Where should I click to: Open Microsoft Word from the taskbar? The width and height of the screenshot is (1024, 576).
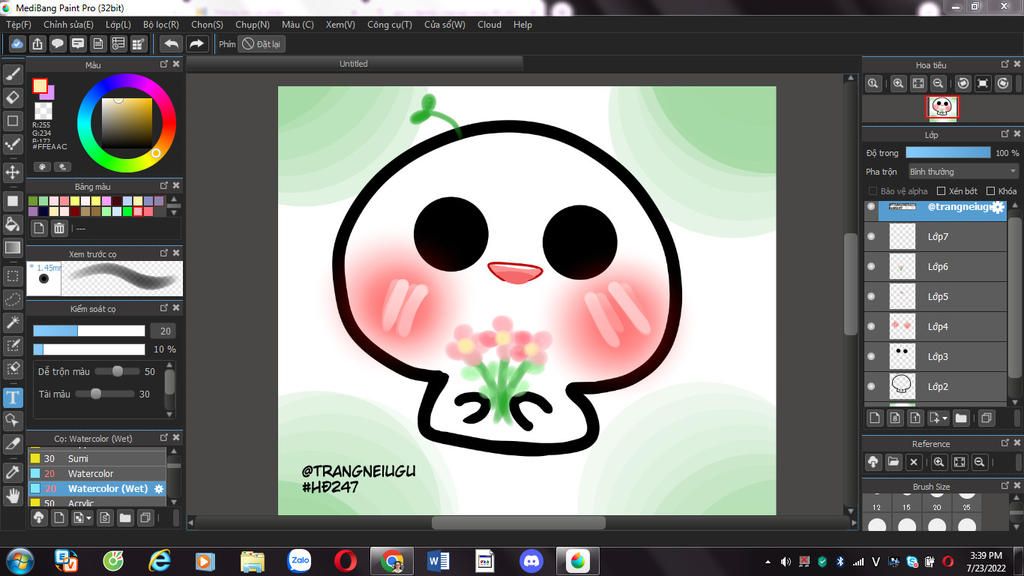(x=438, y=561)
